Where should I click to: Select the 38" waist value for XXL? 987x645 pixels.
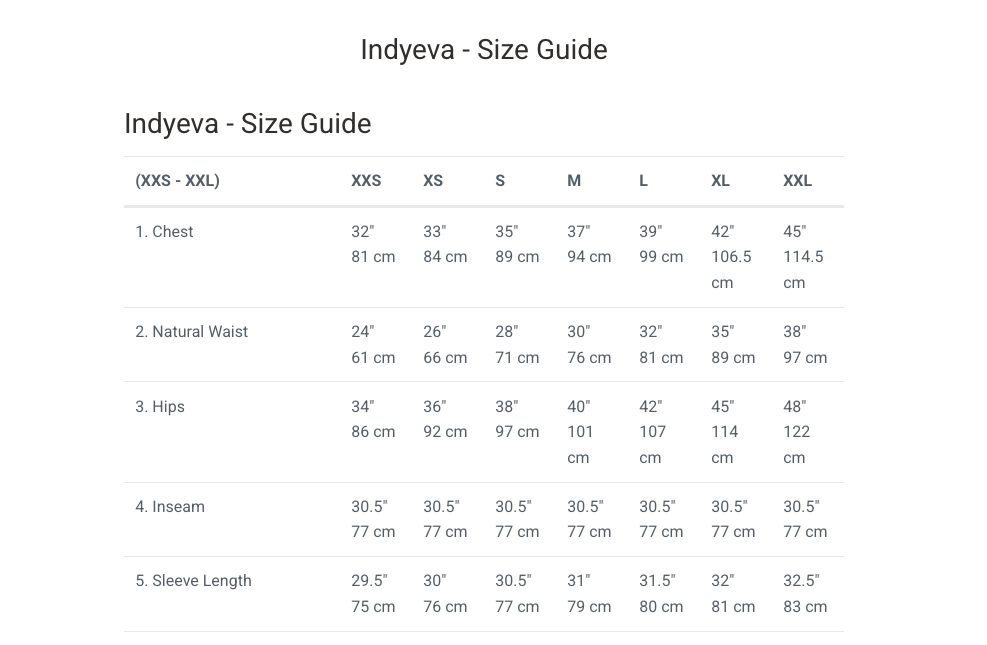pos(794,332)
